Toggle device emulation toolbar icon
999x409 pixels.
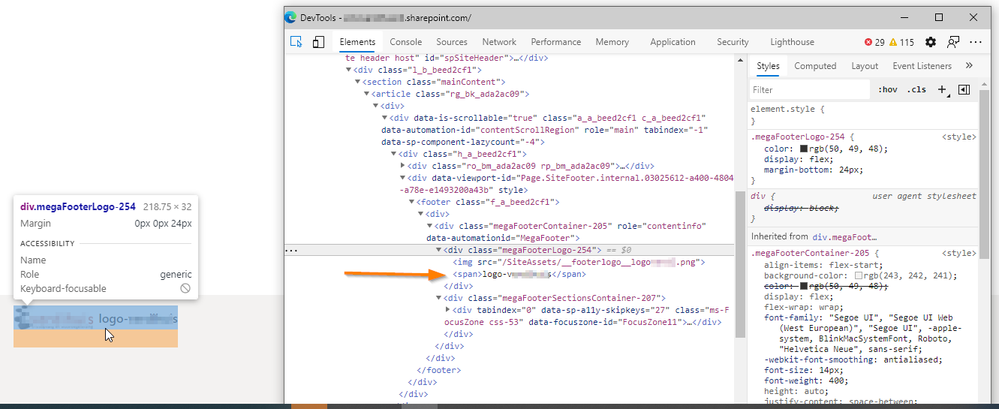(x=319, y=42)
